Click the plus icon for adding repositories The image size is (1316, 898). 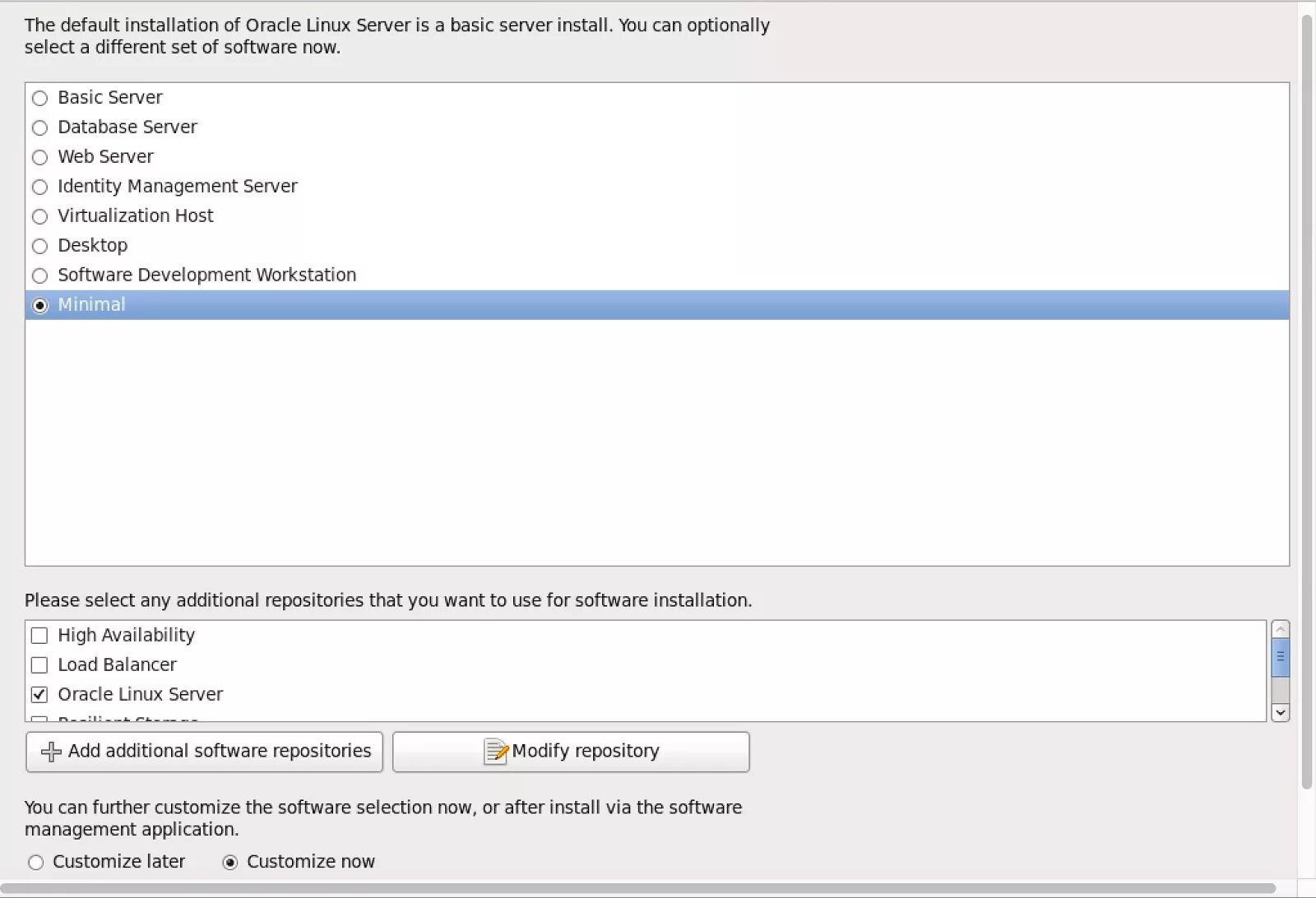pyautogui.click(x=51, y=752)
